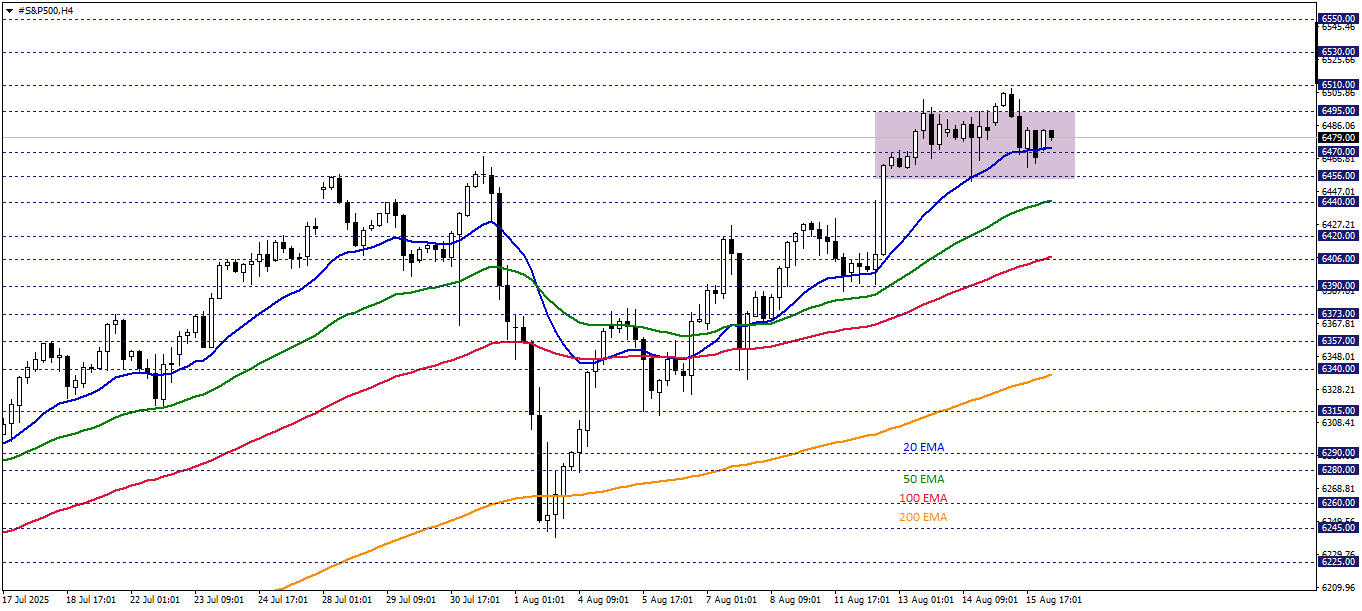Image resolution: width=1362 pixels, height=611 pixels.
Task: Click the 6486.06 price scale value
Action: click(1338, 125)
